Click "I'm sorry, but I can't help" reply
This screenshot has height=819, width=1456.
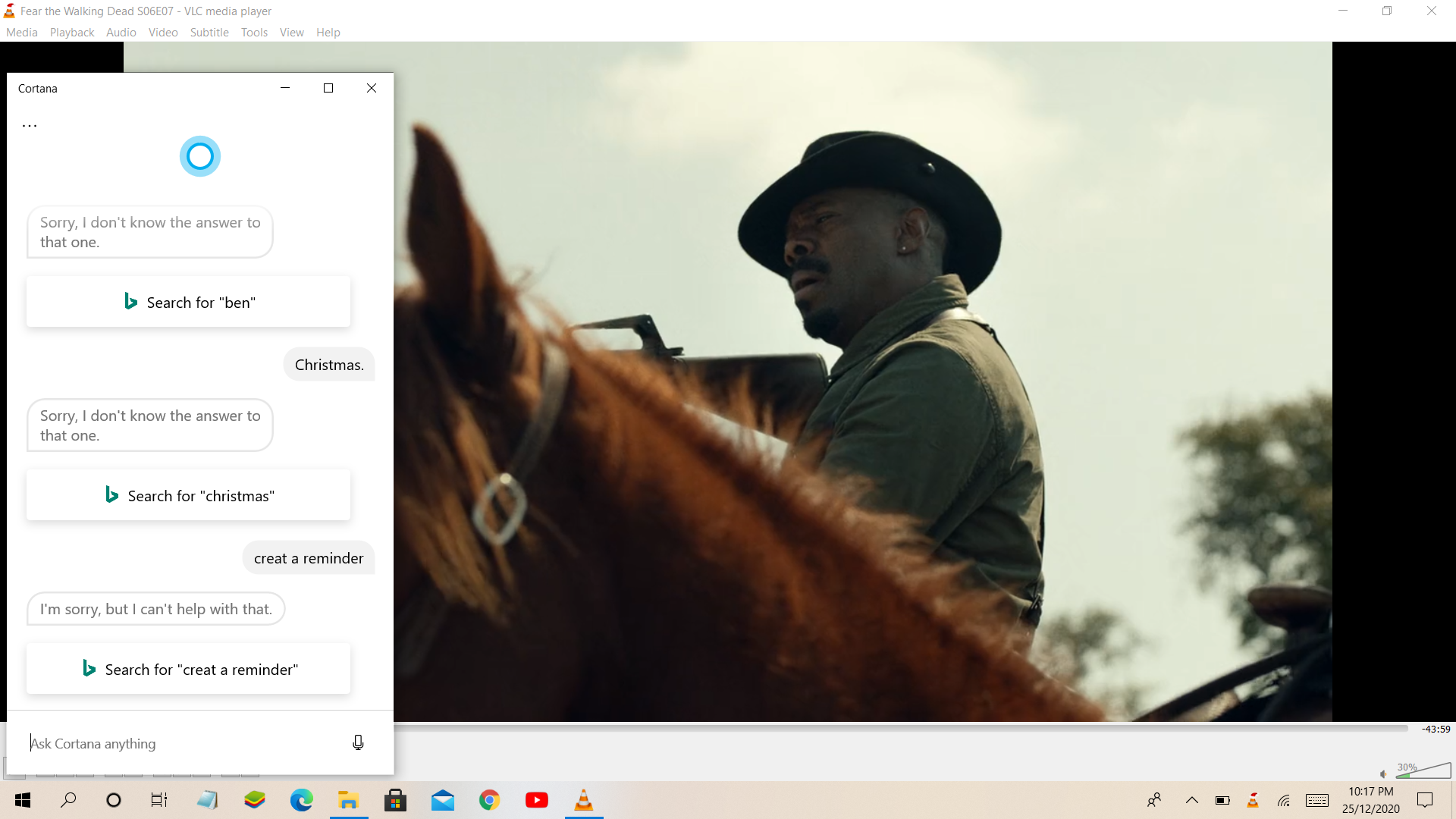pos(156,609)
